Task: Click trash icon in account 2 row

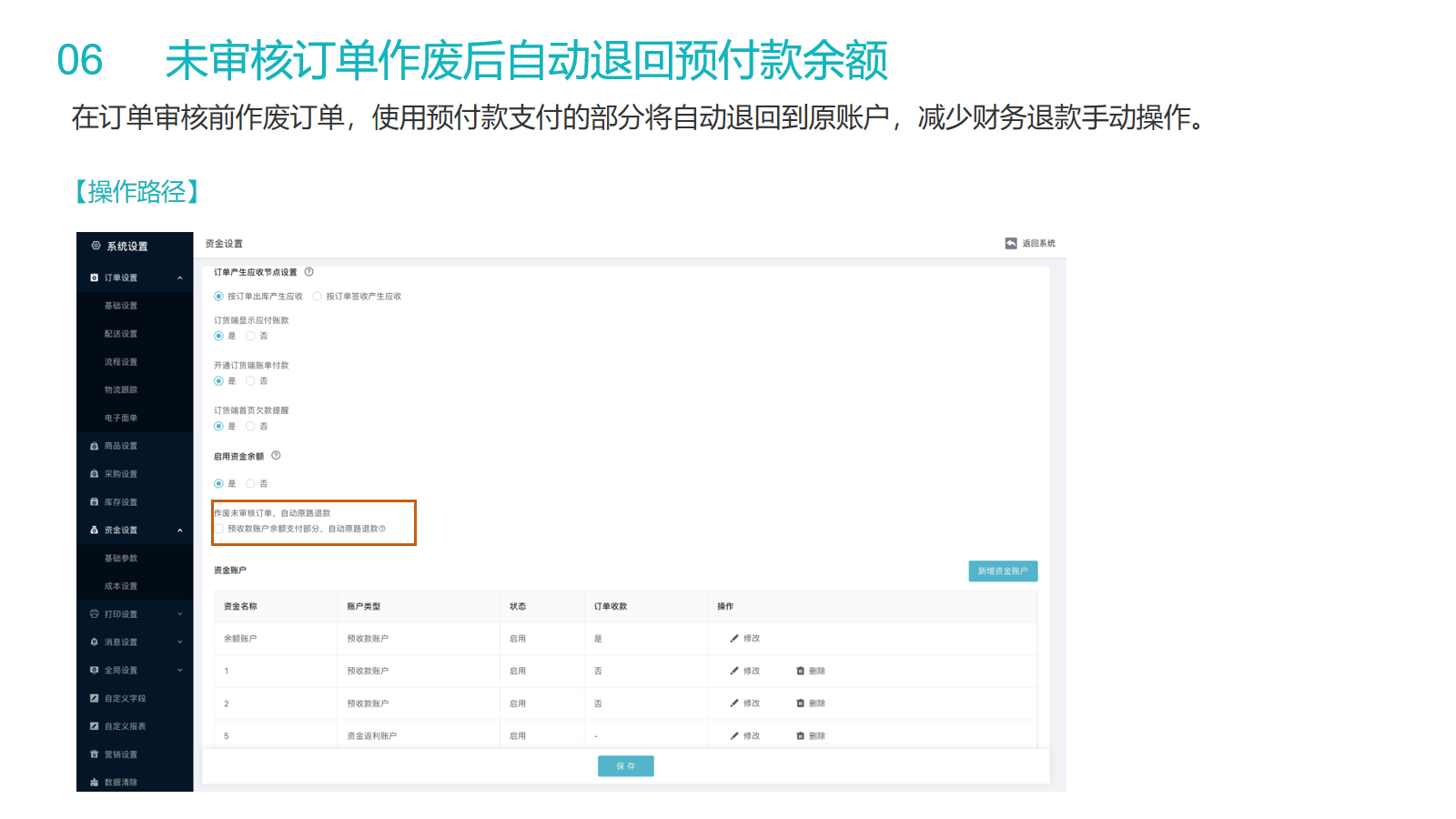Action: (801, 703)
